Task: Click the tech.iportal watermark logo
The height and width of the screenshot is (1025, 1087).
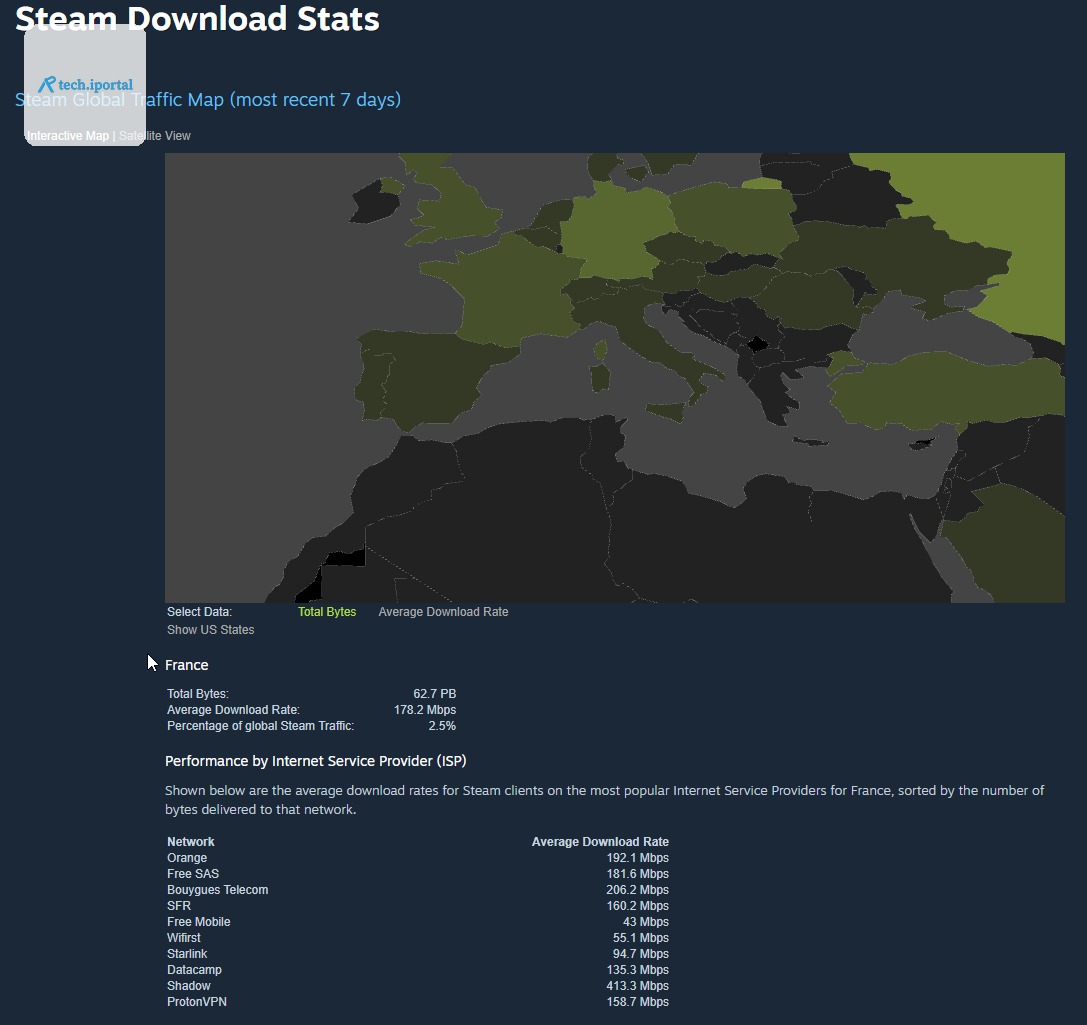Action: click(85, 85)
